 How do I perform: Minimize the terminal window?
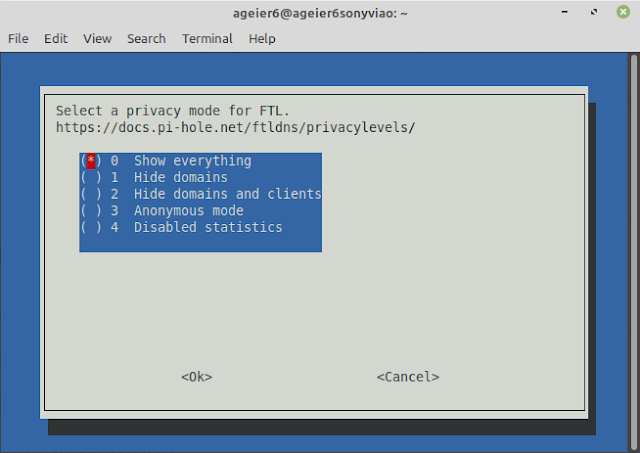tap(564, 12)
